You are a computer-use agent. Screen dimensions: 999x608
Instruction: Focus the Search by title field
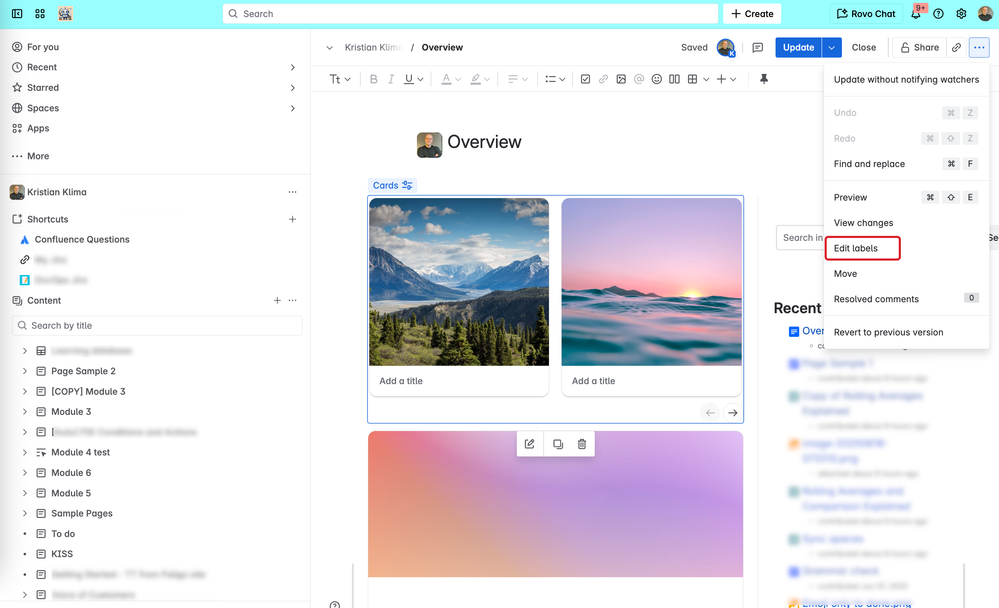click(x=157, y=326)
